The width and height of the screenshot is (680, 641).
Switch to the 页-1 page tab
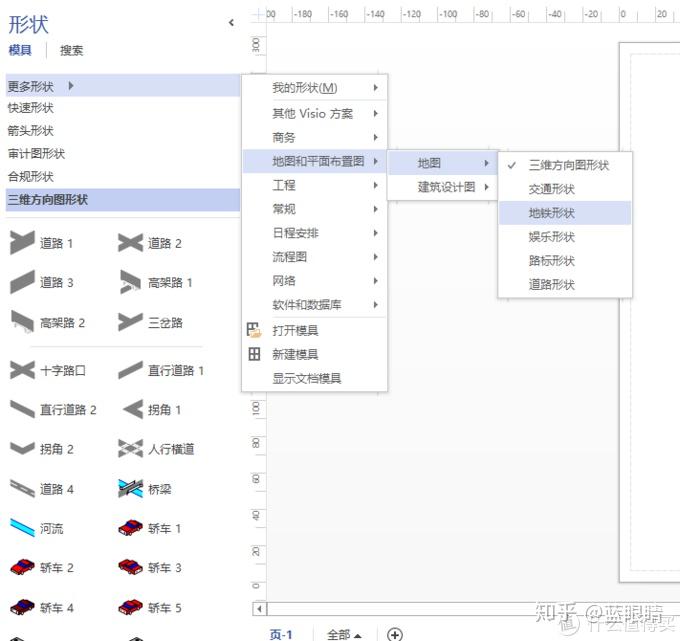point(281,634)
